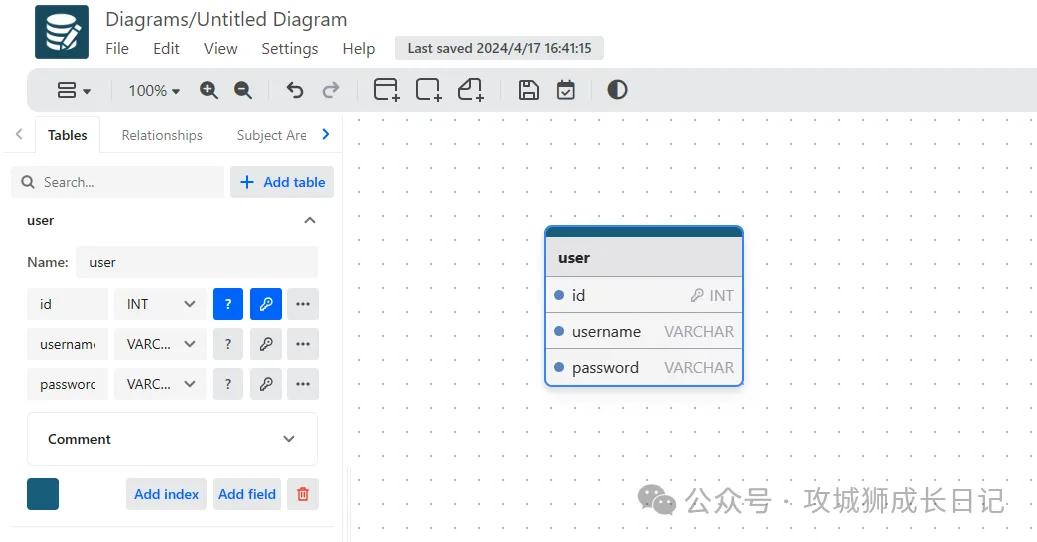The width and height of the screenshot is (1037, 542).
Task: Click the add note toolbar icon
Action: click(x=471, y=90)
